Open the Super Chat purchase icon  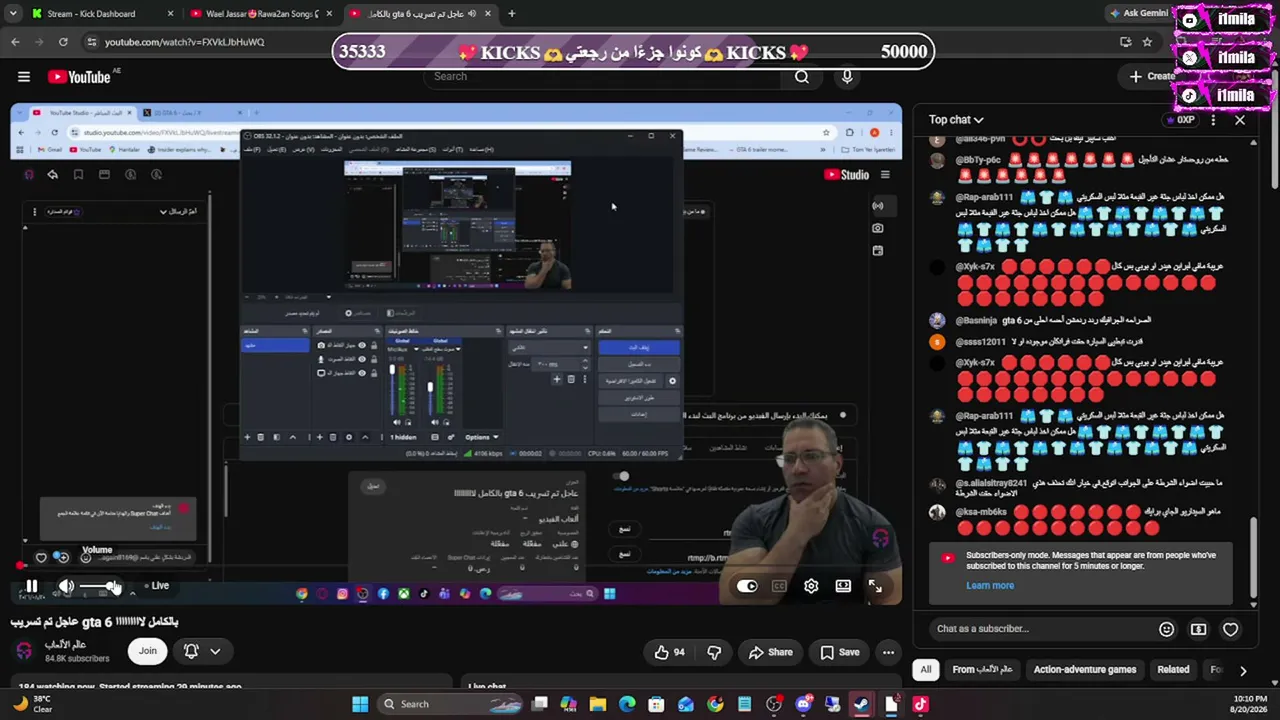(1198, 629)
